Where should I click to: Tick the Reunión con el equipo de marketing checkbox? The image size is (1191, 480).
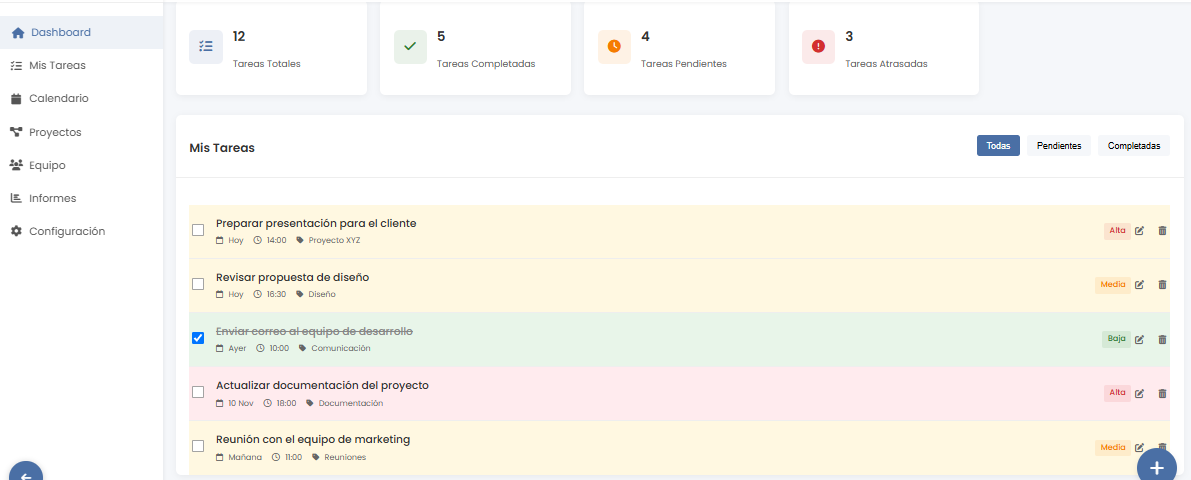tap(198, 446)
